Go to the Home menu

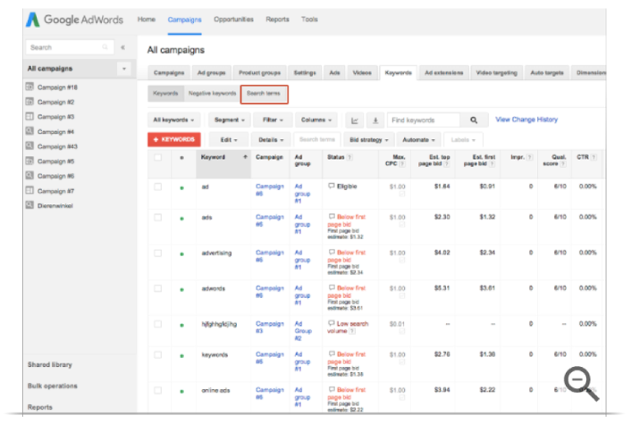pos(146,19)
